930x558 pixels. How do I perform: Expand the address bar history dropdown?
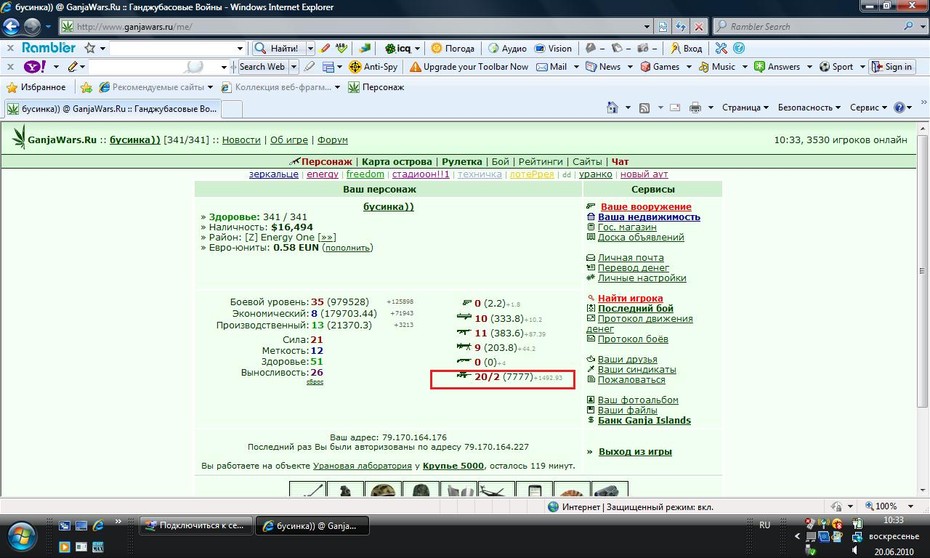tap(646, 27)
